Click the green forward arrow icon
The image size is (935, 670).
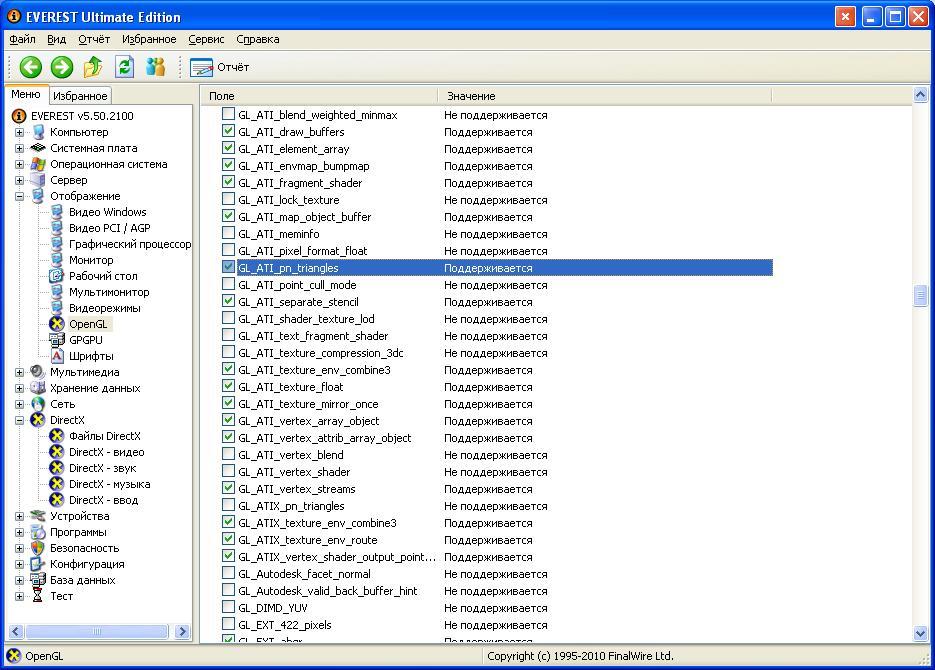click(x=60, y=66)
